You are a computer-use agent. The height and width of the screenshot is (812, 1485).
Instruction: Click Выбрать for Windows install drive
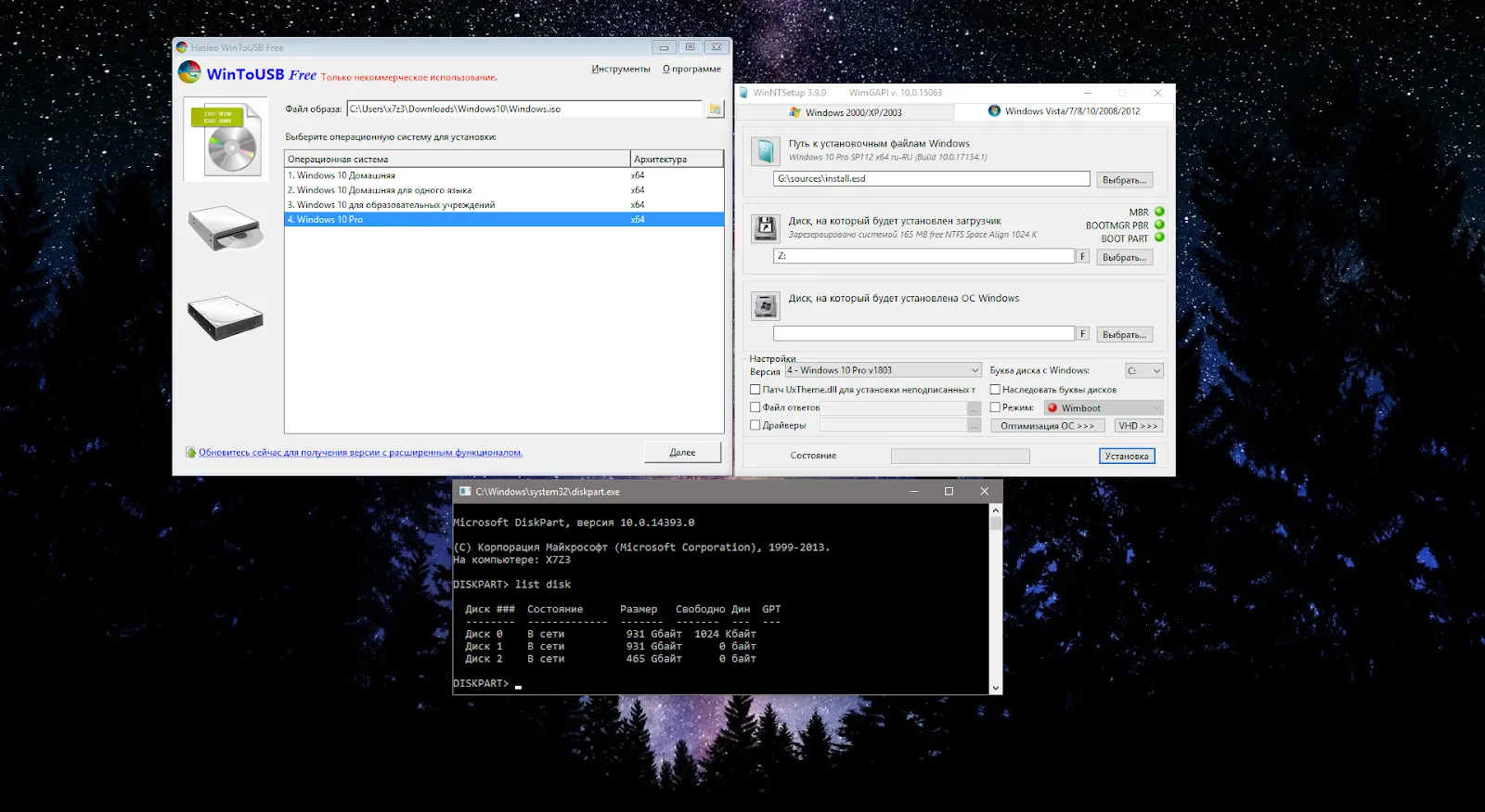(x=1125, y=334)
